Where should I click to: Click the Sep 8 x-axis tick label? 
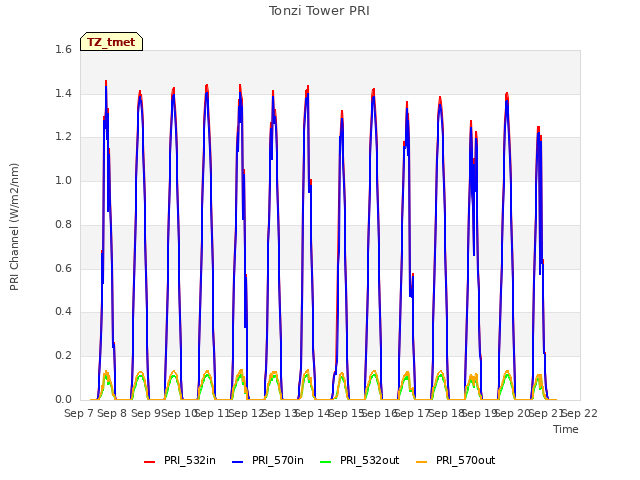[112, 413]
